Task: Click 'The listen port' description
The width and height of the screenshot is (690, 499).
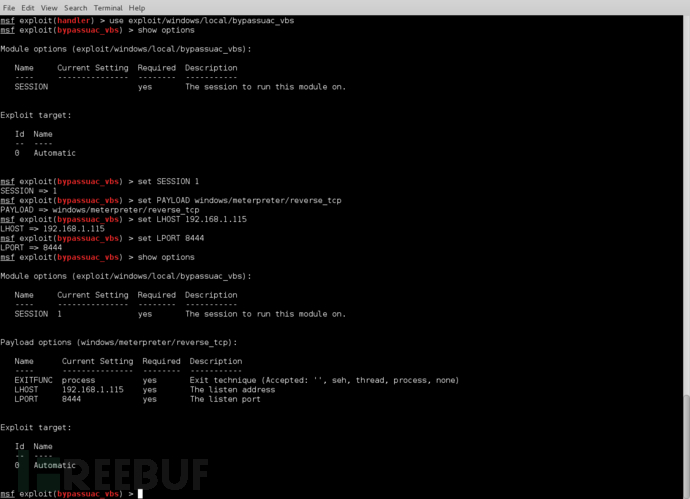Action: click(225, 399)
